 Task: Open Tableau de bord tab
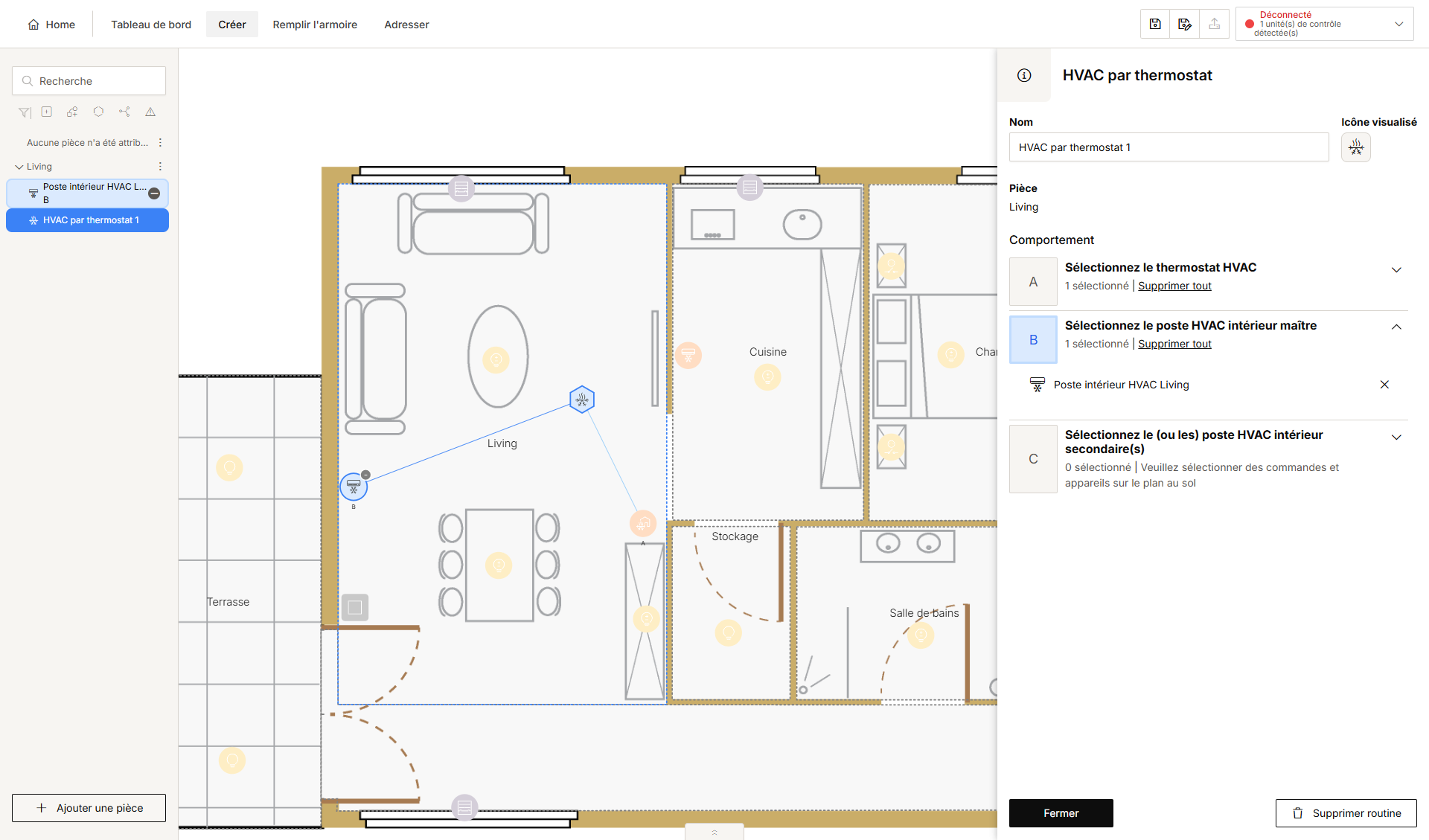pyautogui.click(x=151, y=25)
